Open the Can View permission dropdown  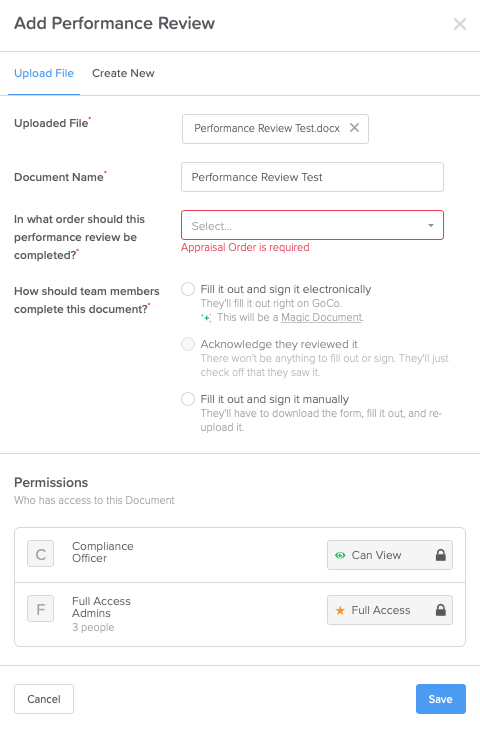point(390,555)
